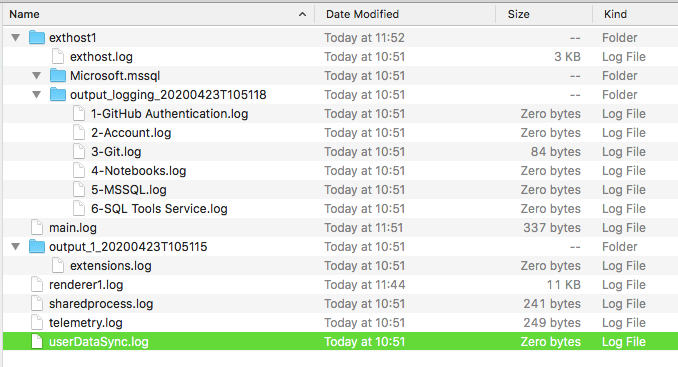Select the main.log file name
This screenshot has width=678, height=367.
[x=73, y=228]
